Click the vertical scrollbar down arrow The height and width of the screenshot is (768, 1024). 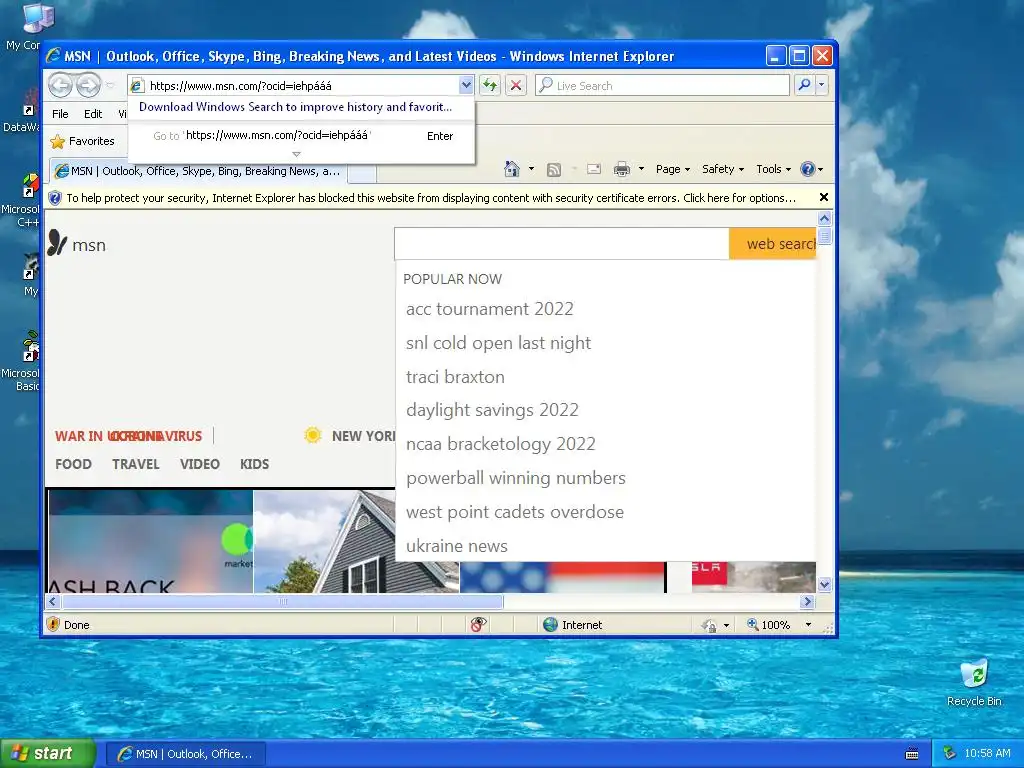[x=824, y=584]
